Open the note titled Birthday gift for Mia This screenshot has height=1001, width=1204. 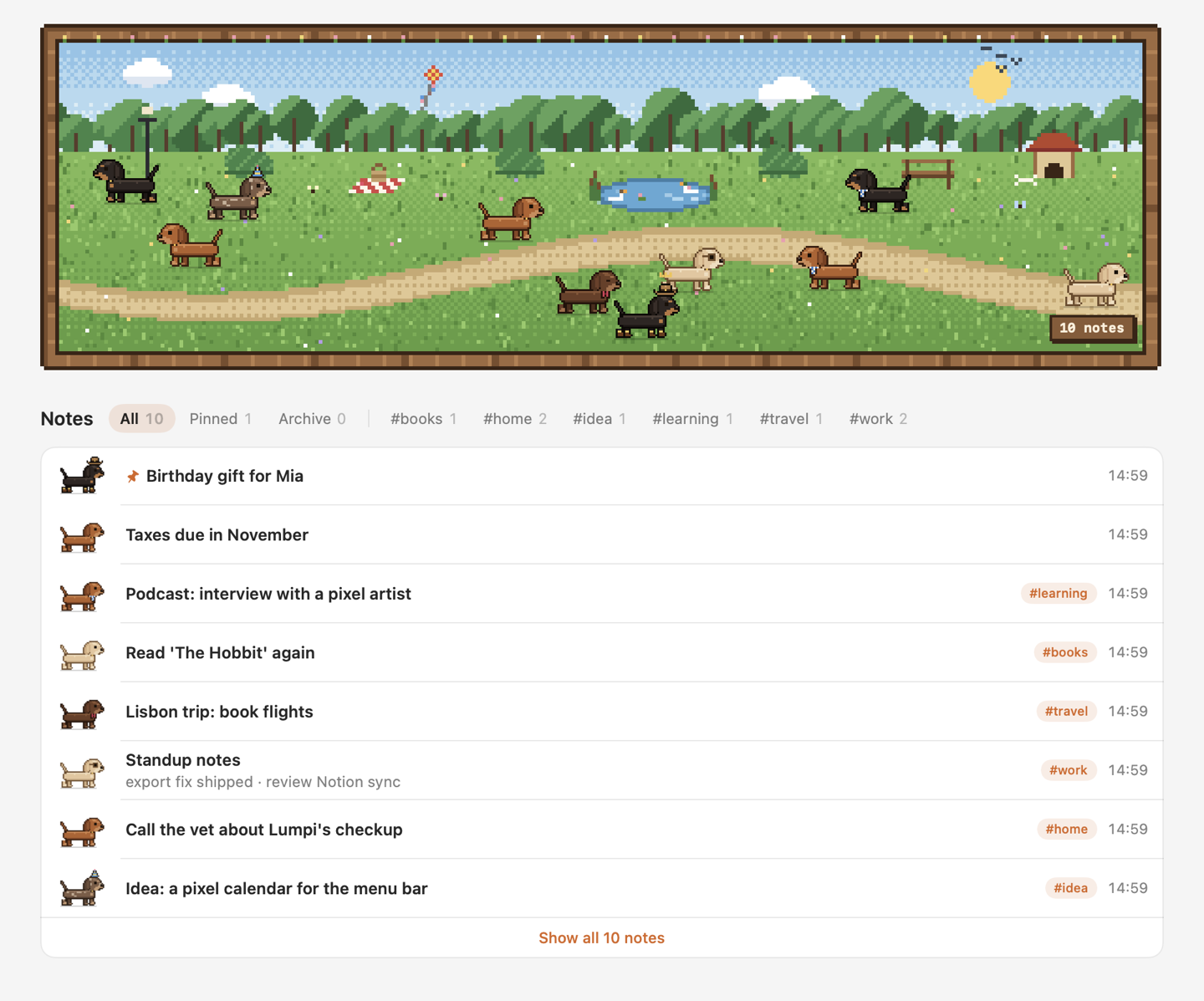coord(225,477)
